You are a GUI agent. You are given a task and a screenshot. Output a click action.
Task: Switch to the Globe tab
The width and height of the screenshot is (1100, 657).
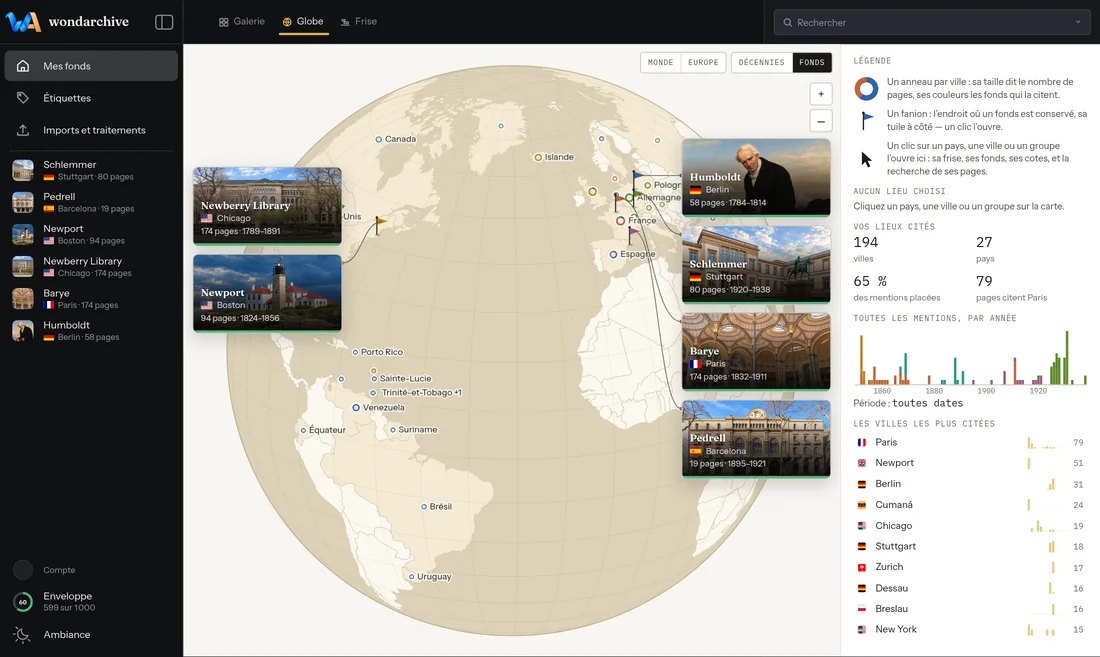click(x=304, y=22)
